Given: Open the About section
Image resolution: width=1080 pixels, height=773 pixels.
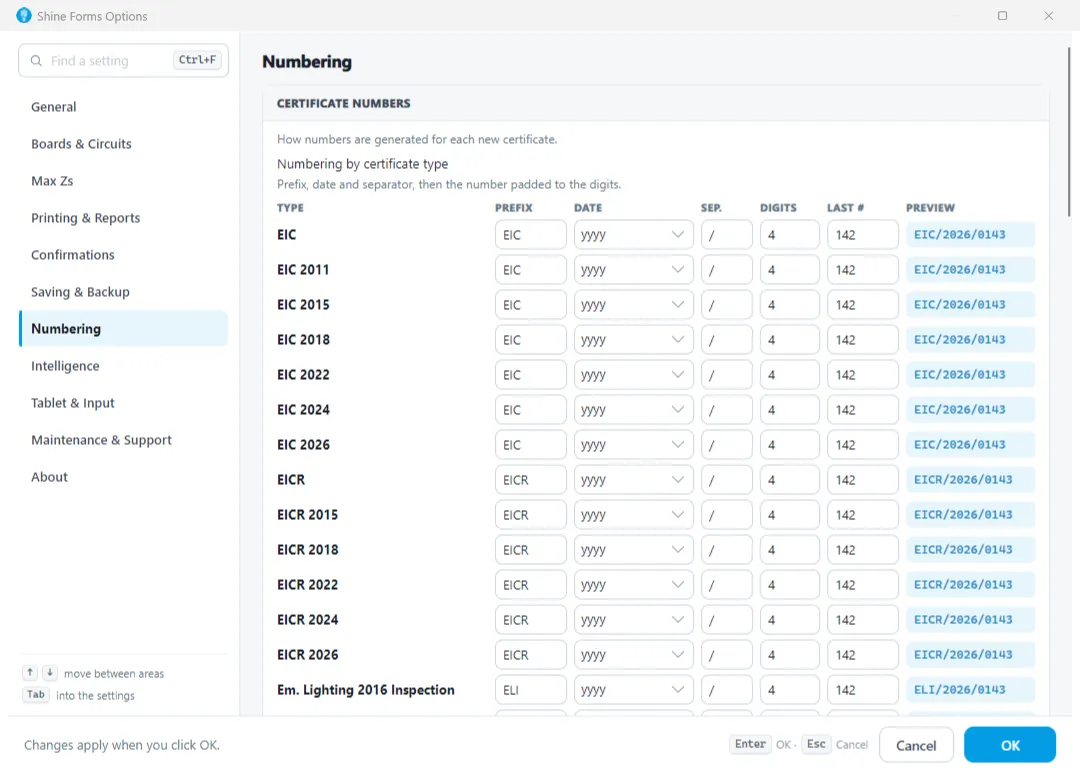Looking at the screenshot, I should pos(123,477).
